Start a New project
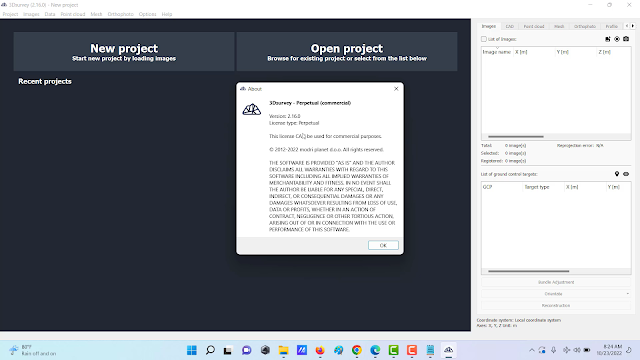This screenshot has height=360, width=640. (124, 52)
